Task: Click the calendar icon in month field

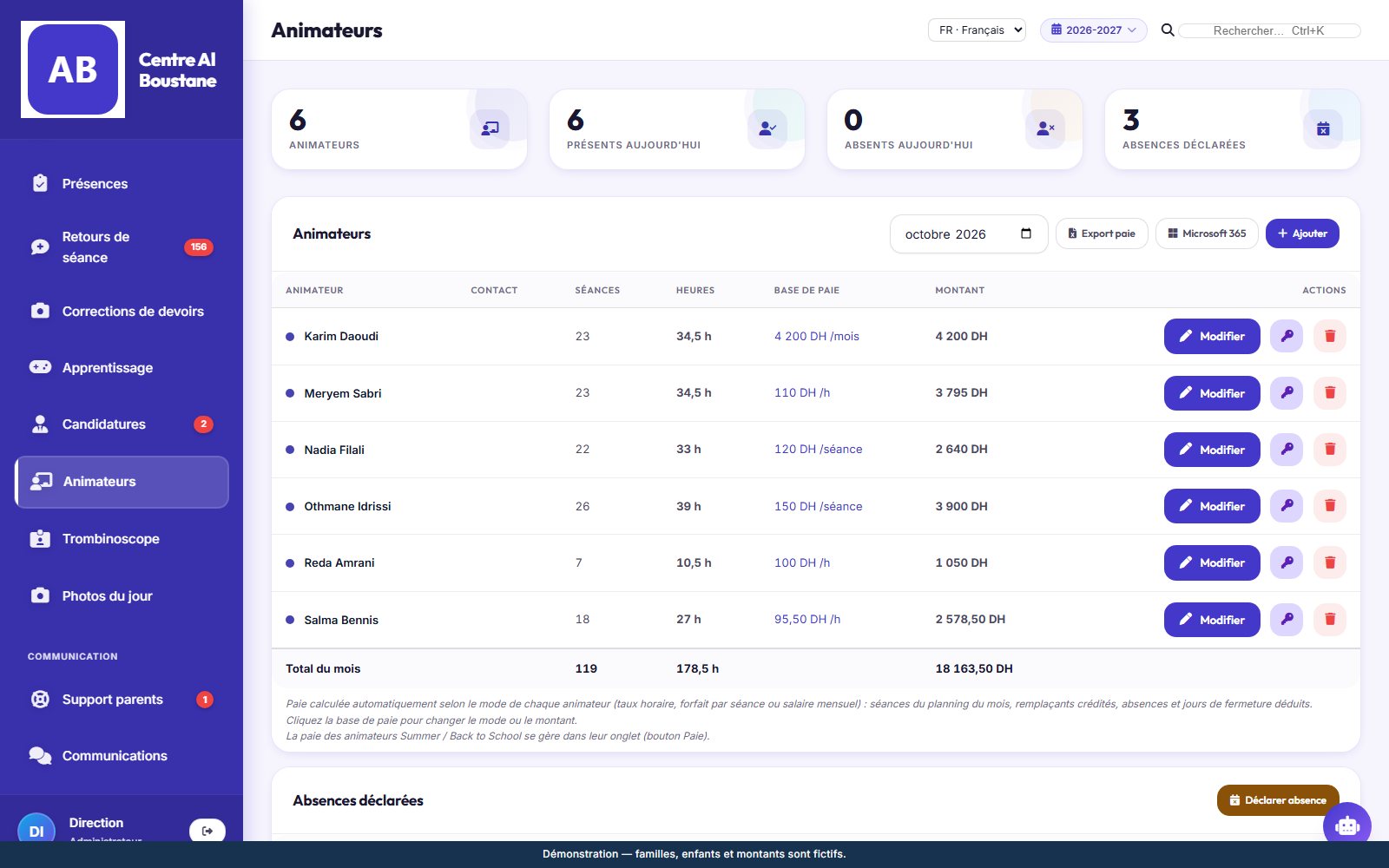Action: pyautogui.click(x=1026, y=233)
